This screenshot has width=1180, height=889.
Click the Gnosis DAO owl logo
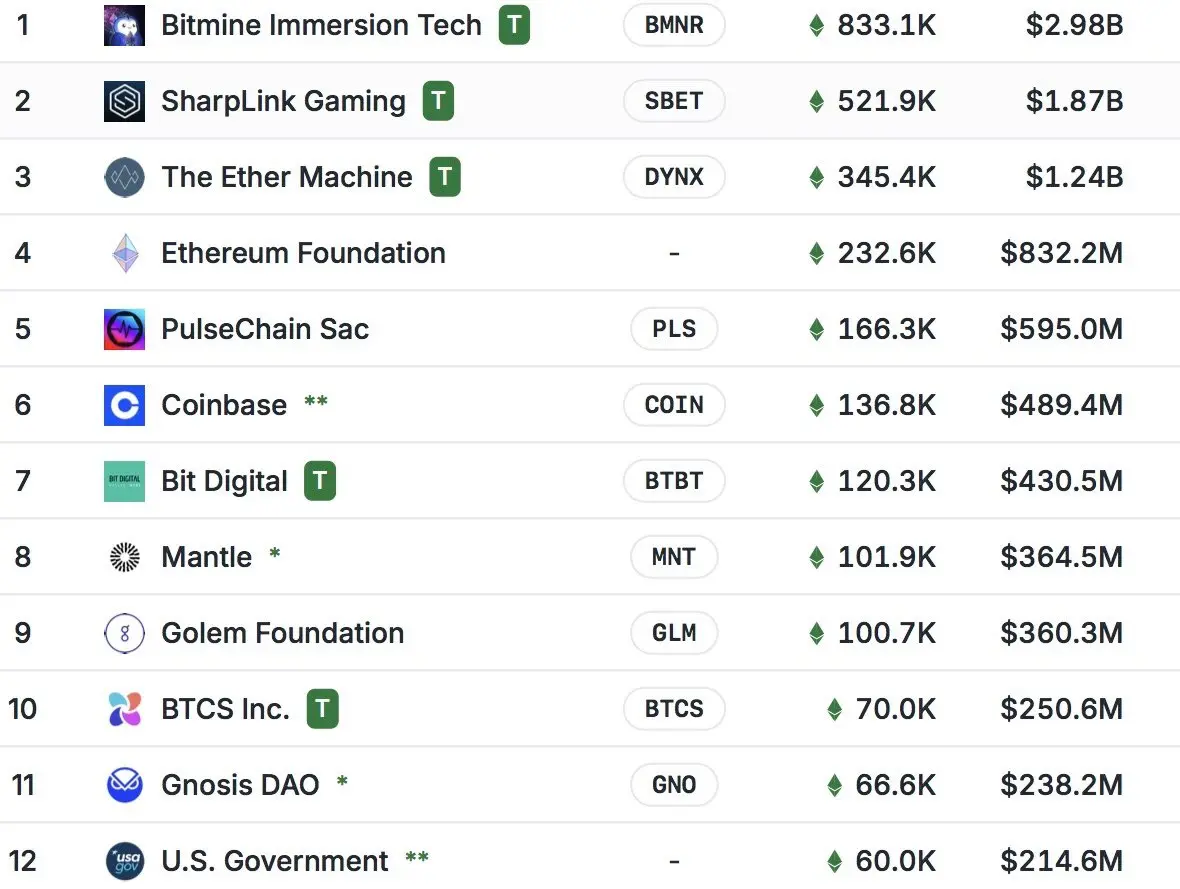click(x=125, y=785)
